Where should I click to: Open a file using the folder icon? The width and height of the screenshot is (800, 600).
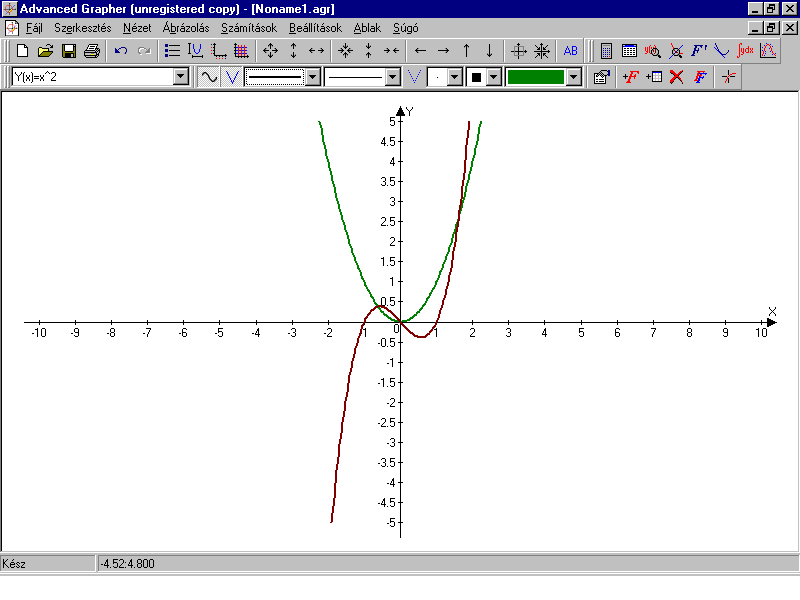(45, 51)
